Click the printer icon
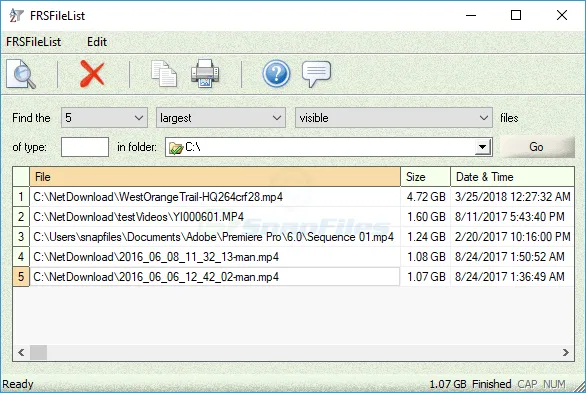Image resolution: width=586 pixels, height=393 pixels. coord(205,74)
